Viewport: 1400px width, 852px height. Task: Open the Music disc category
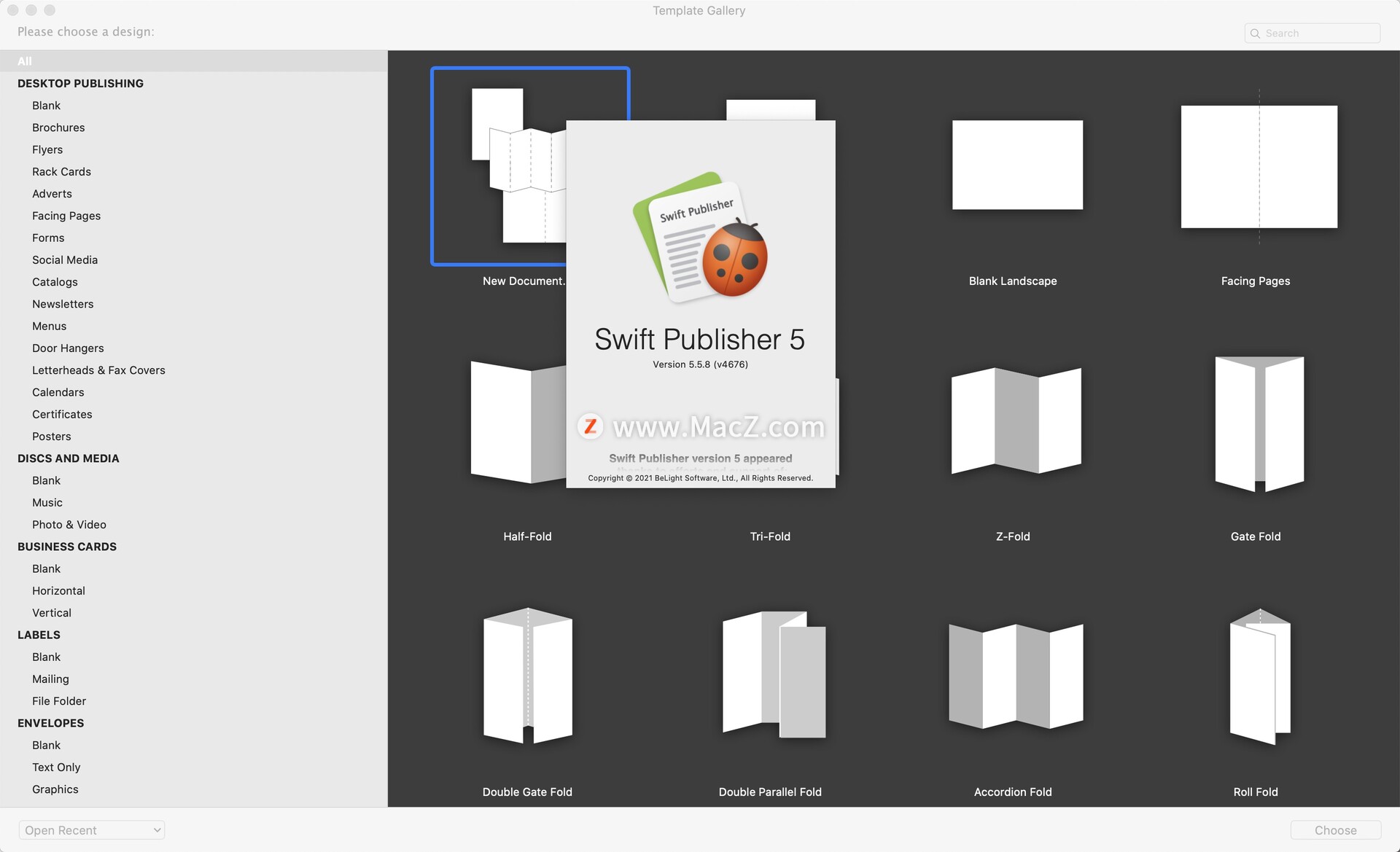coord(47,502)
